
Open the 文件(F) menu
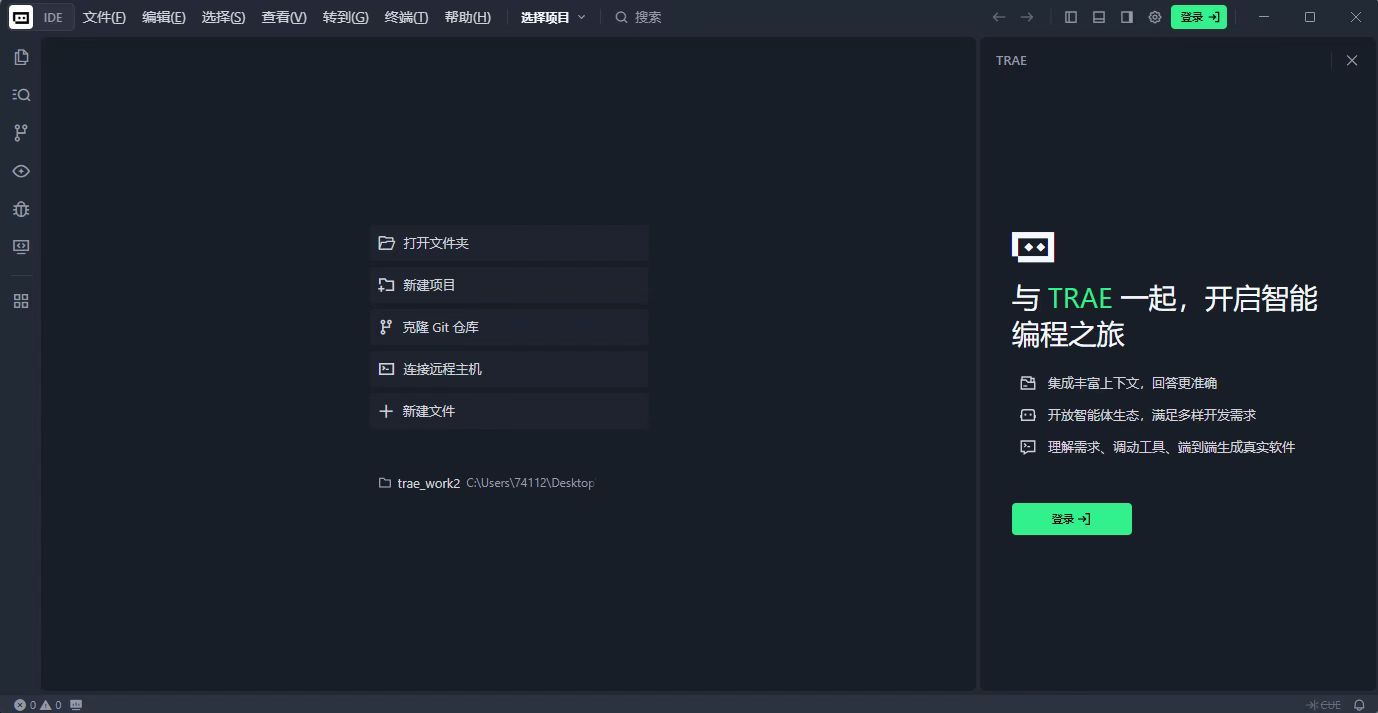click(104, 17)
